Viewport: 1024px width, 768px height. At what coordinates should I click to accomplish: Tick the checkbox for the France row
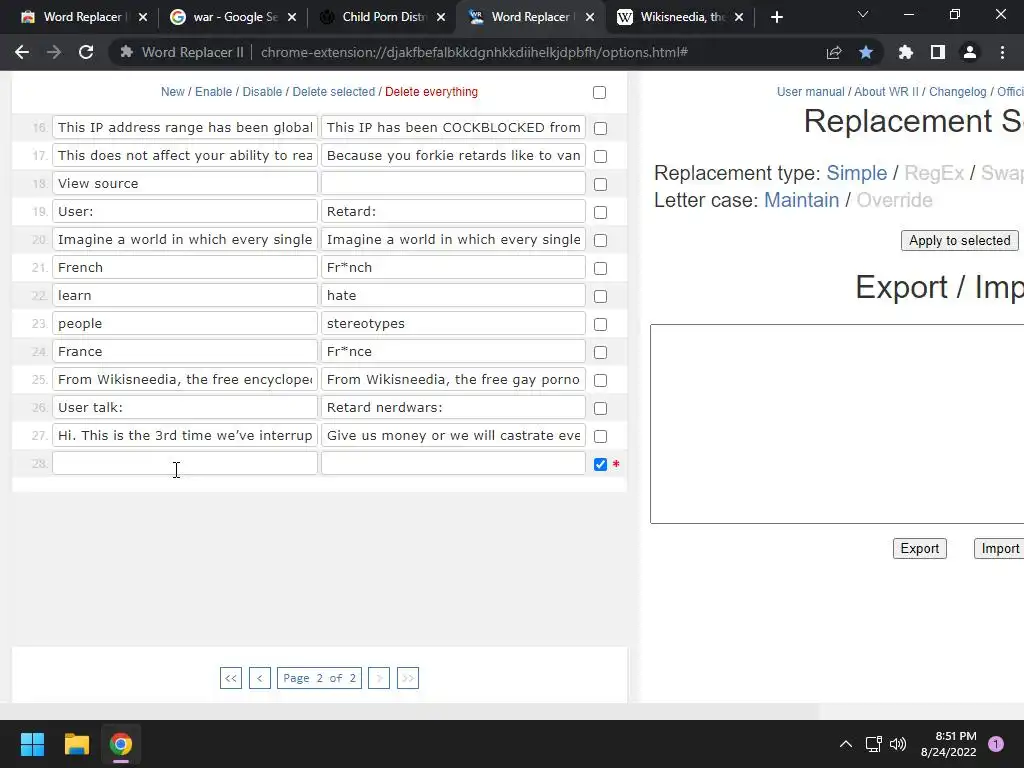pos(600,353)
